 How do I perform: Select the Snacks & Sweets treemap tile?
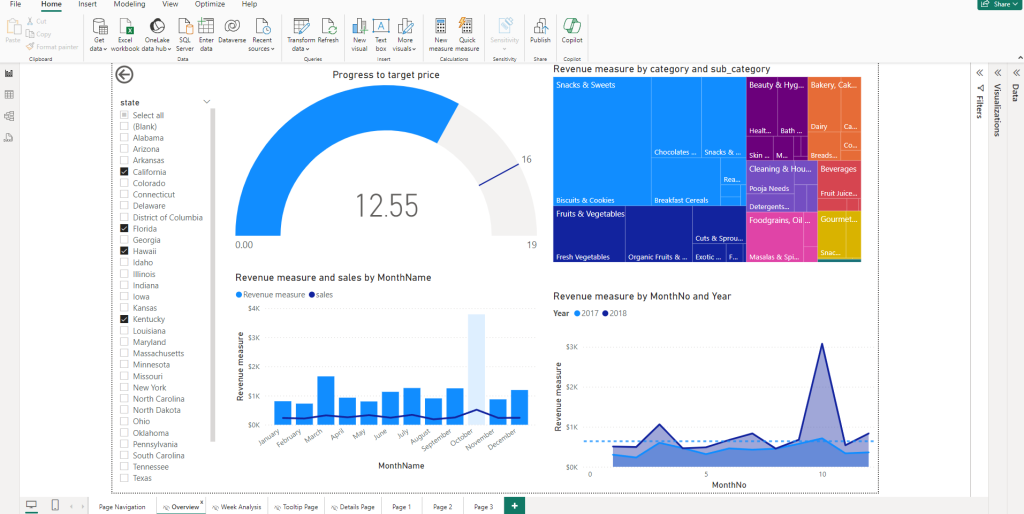coord(600,115)
